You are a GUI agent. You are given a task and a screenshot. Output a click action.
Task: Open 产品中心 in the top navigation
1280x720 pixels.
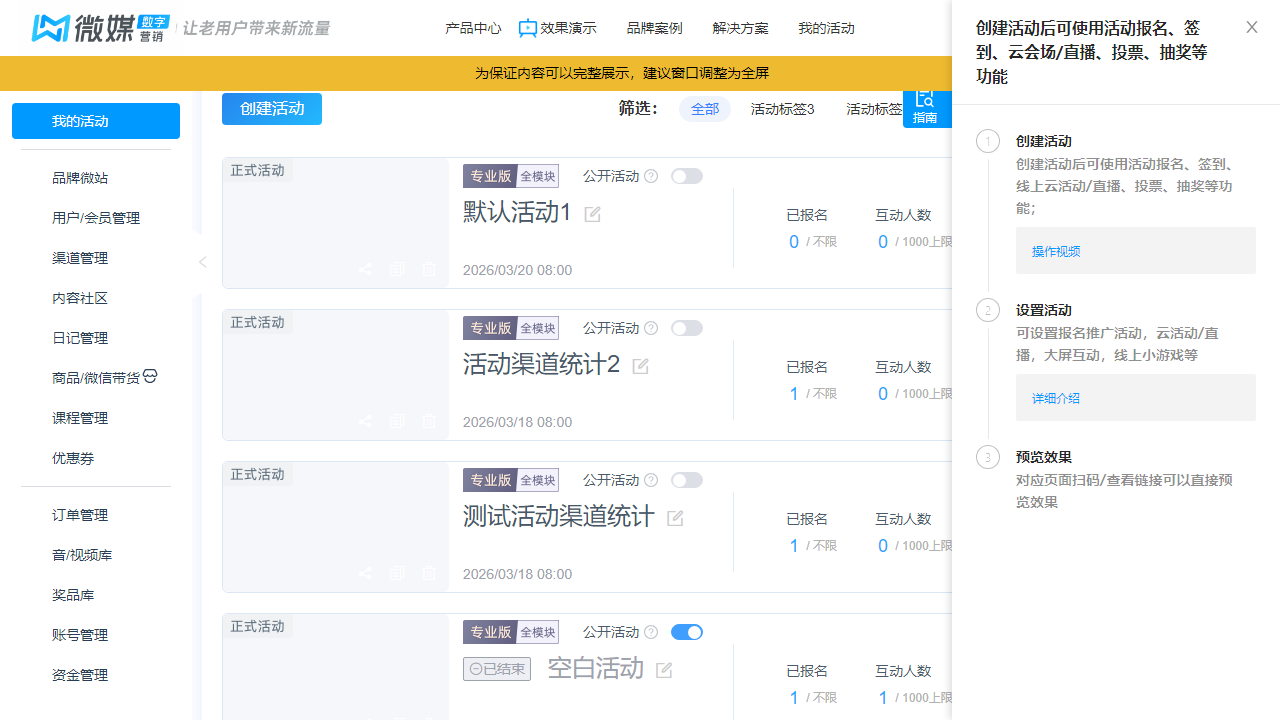coord(473,28)
